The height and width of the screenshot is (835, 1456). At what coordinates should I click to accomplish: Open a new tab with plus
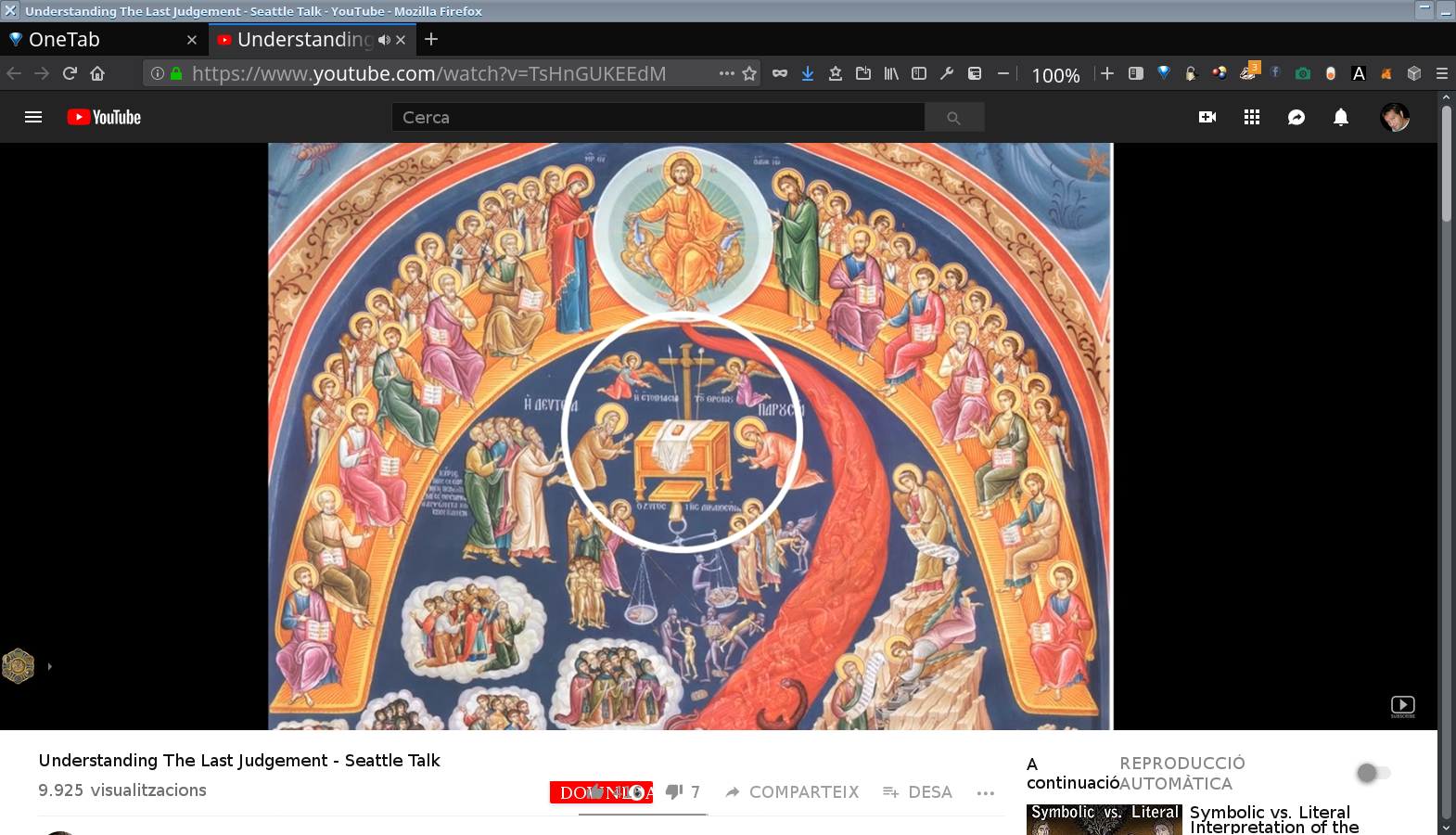pyautogui.click(x=431, y=39)
